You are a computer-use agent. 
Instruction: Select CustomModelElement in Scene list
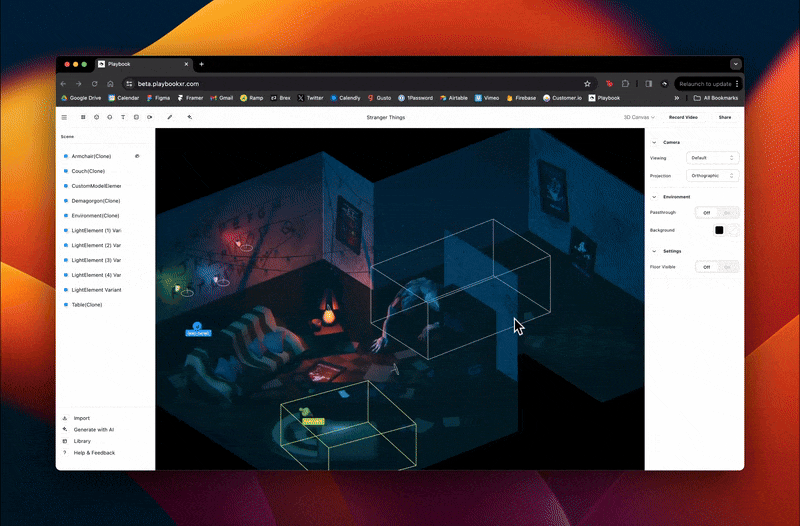pos(96,186)
